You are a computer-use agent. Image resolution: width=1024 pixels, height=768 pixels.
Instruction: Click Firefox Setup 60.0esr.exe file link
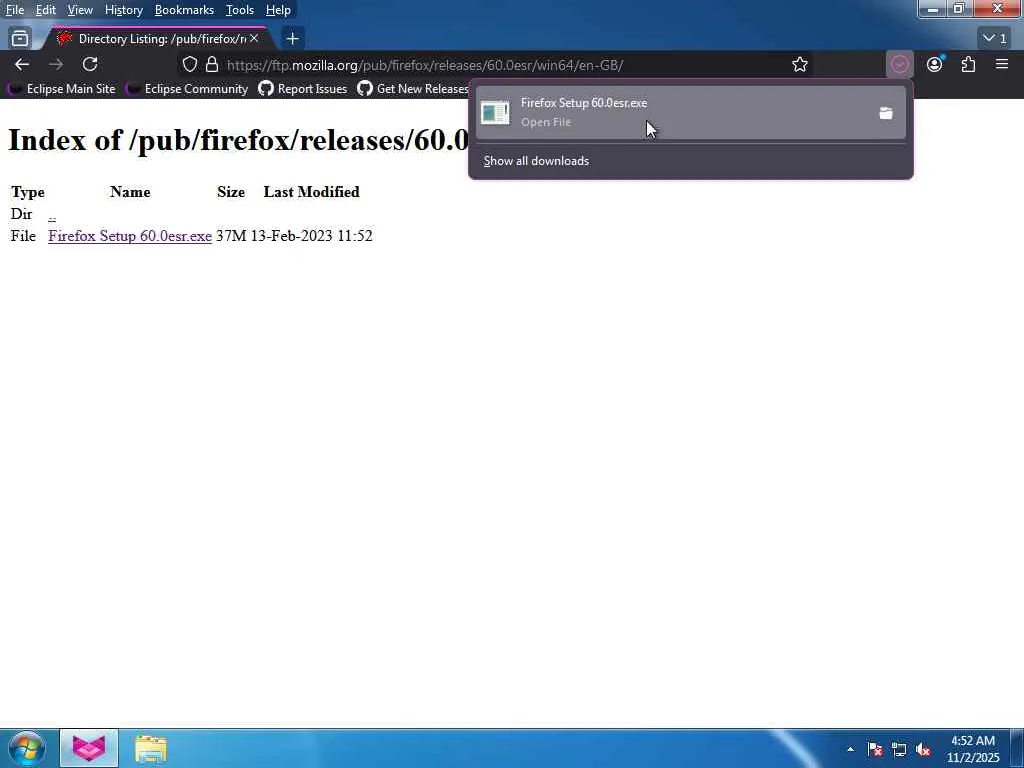[130, 236]
